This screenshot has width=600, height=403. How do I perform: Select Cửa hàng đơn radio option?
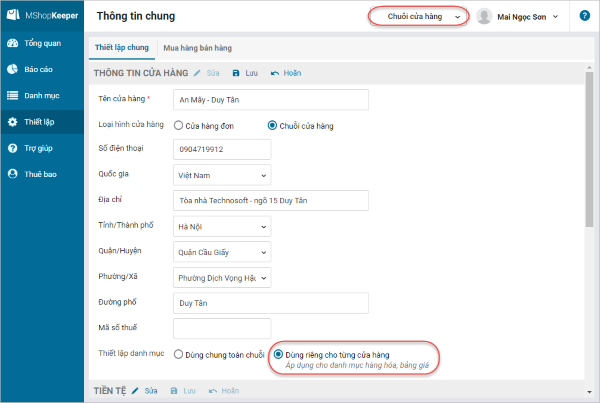pyautogui.click(x=179, y=125)
